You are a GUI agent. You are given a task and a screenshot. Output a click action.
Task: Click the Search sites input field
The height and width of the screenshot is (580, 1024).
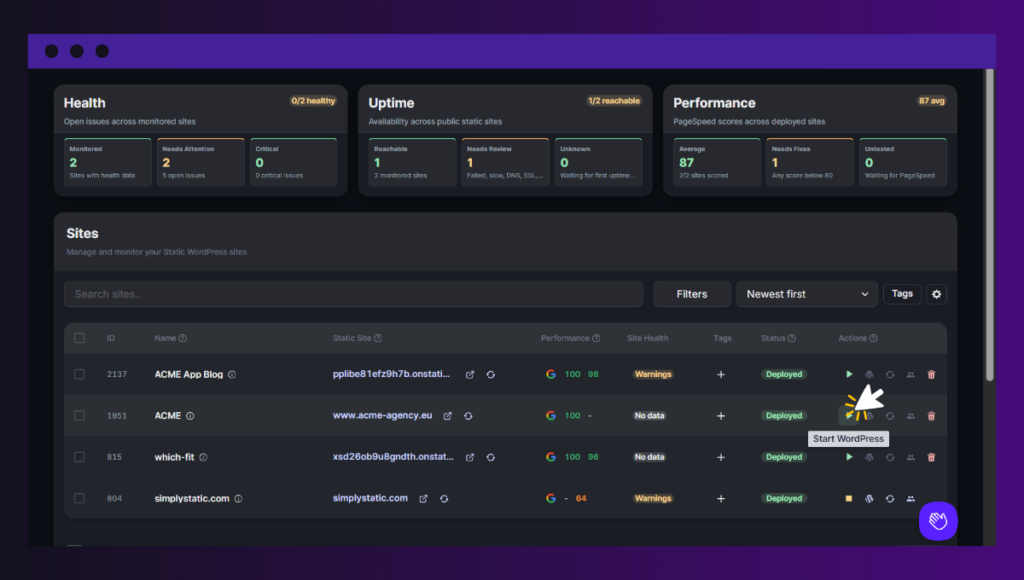pyautogui.click(x=353, y=294)
